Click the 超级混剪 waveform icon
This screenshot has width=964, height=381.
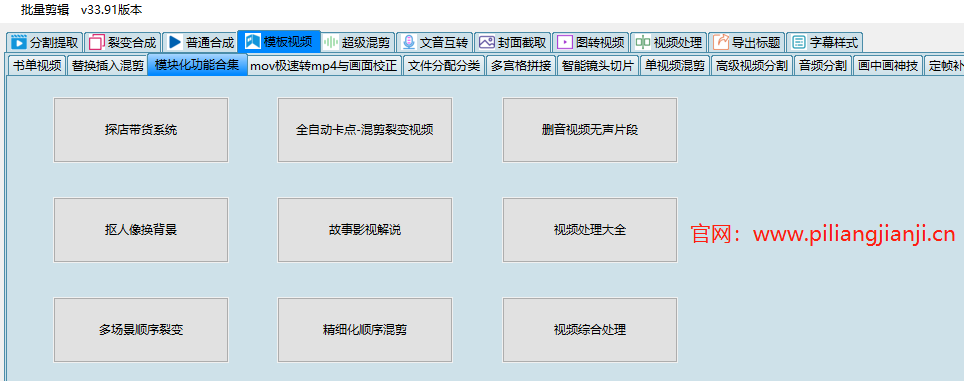331,42
